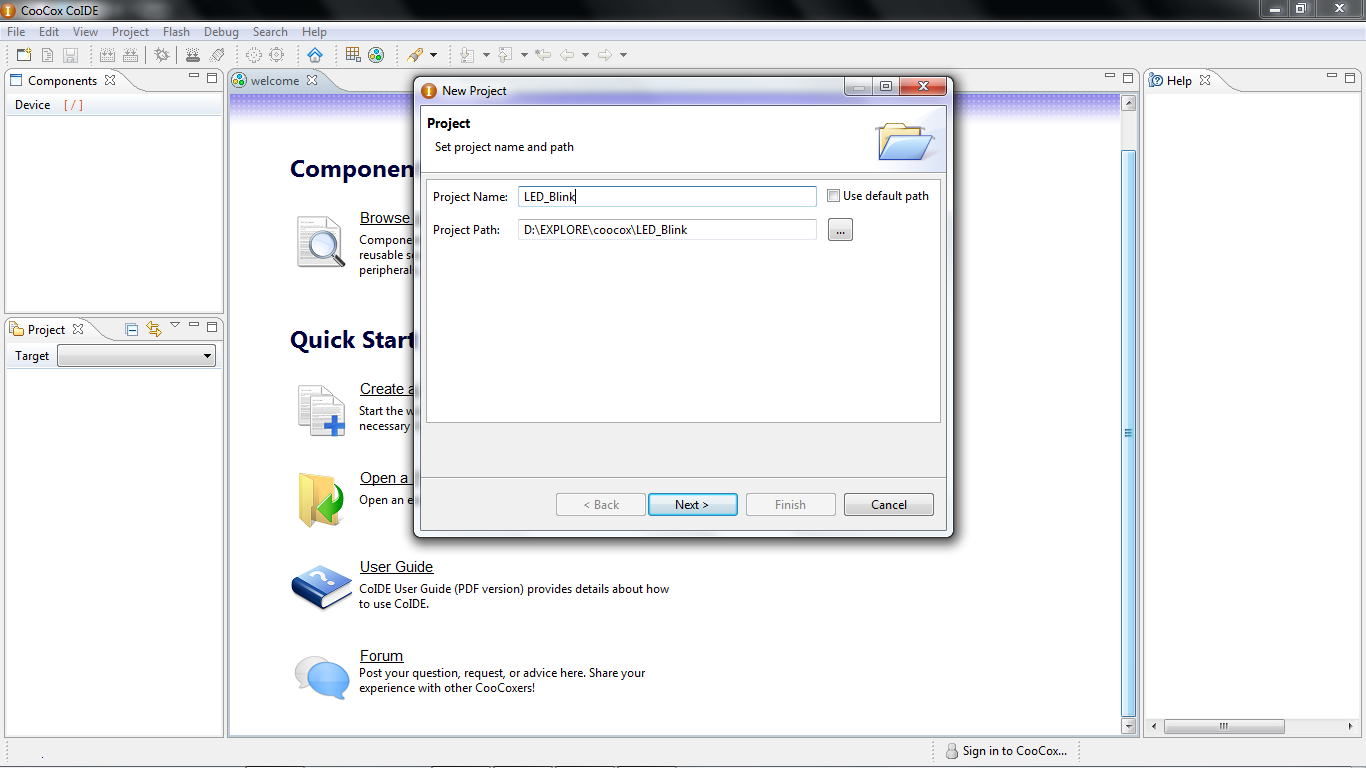
Task: Click the Save toolbar icon
Action: point(70,55)
